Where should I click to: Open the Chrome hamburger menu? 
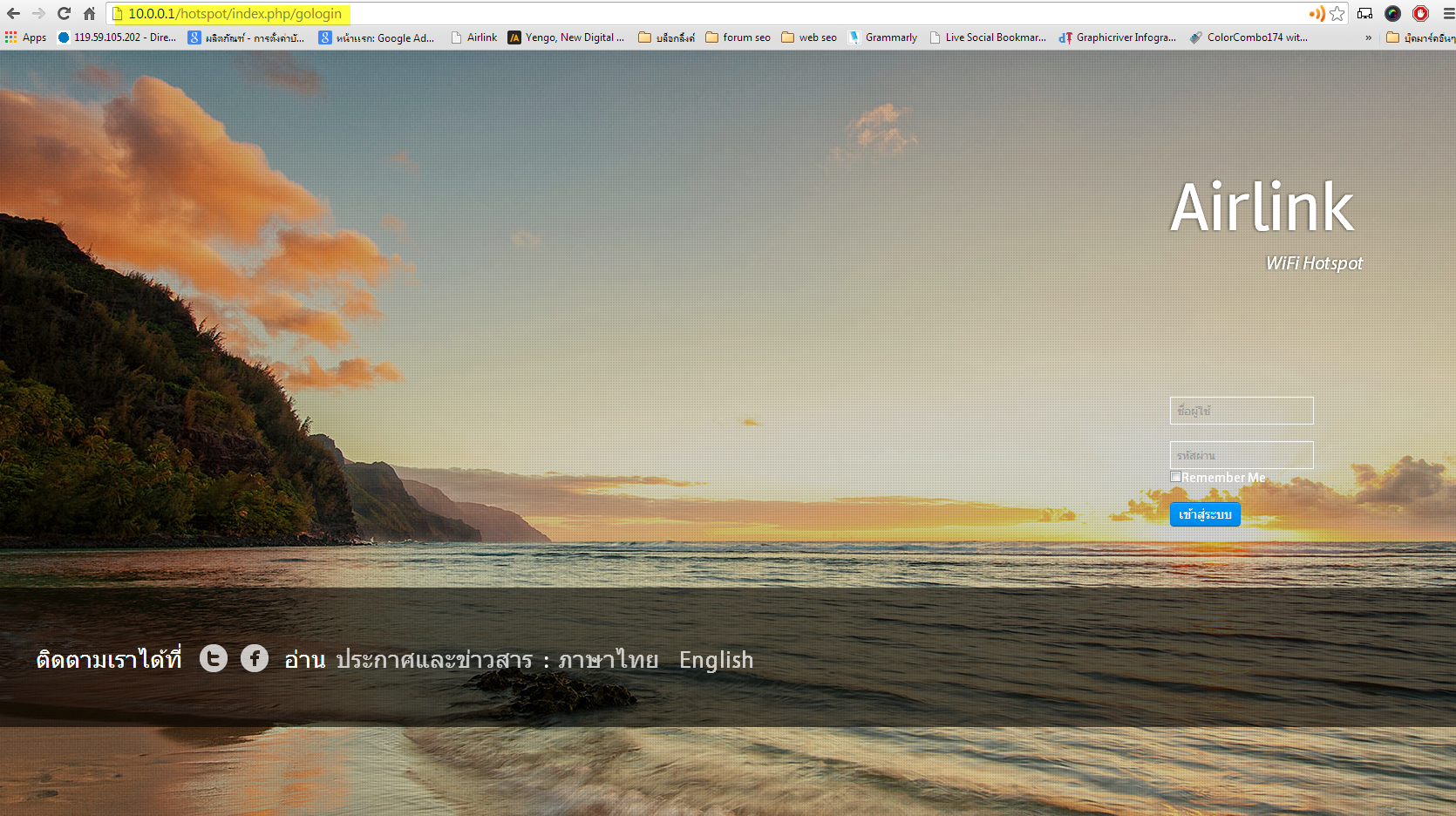(x=1448, y=13)
